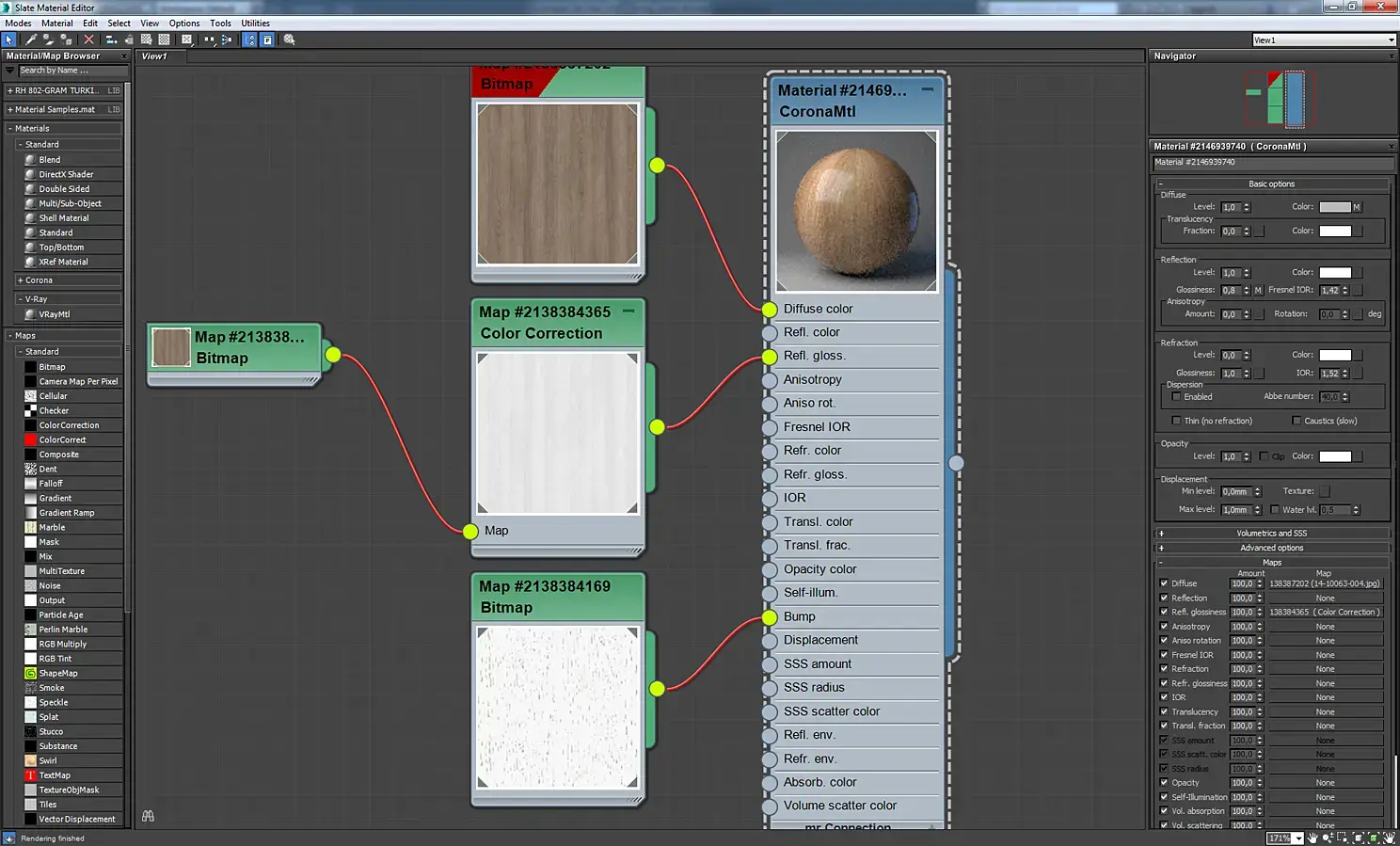This screenshot has width=1400, height=846.
Task: Click the Material Map Browser toggle icon
Action: coord(249,40)
